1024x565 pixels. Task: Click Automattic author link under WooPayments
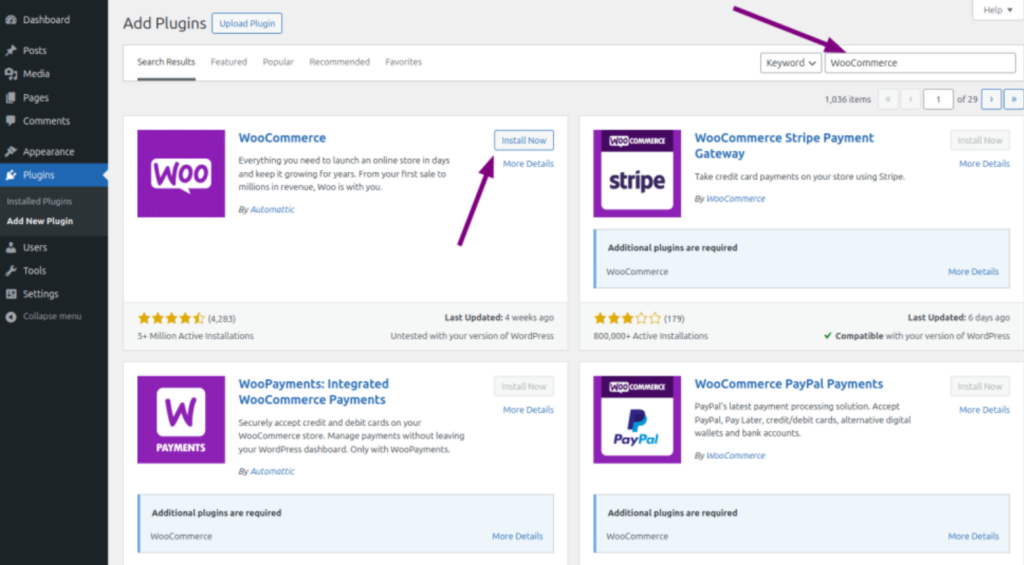272,471
